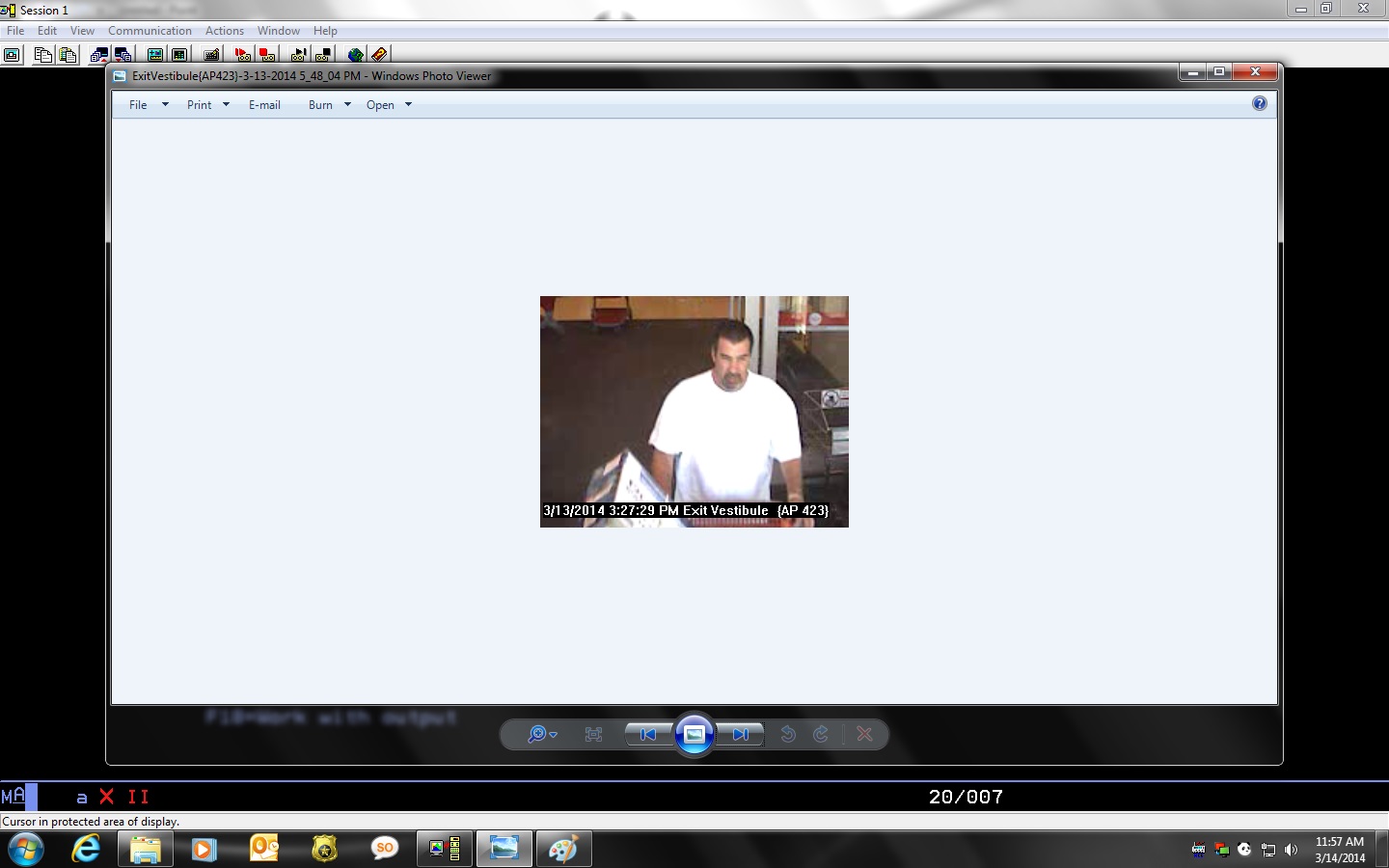Click the Keyboard remap icon in Session 1 toolbar
Viewport: 1389px width, 868px height.
[x=211, y=55]
